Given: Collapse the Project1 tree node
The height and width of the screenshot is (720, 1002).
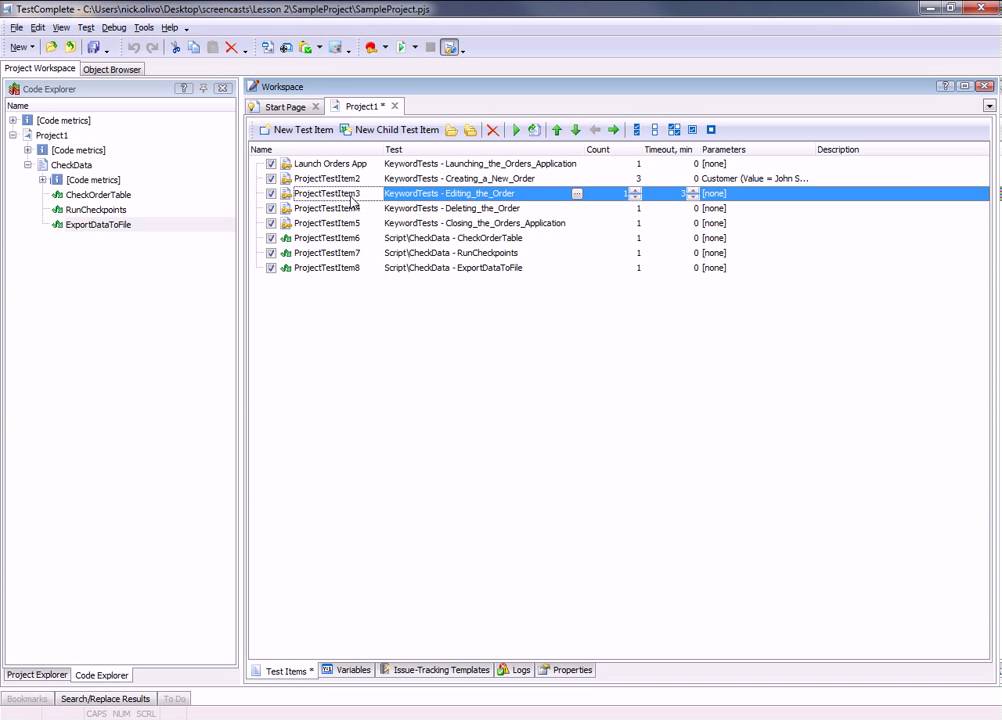Looking at the screenshot, I should tap(13, 135).
